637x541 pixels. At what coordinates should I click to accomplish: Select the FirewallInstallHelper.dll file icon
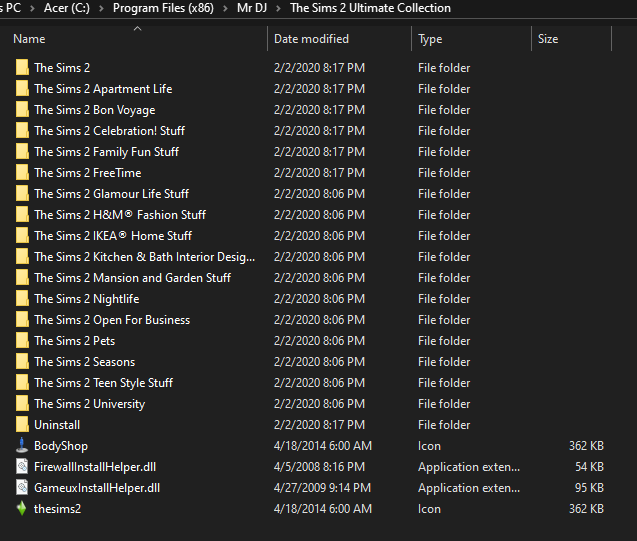click(22, 467)
